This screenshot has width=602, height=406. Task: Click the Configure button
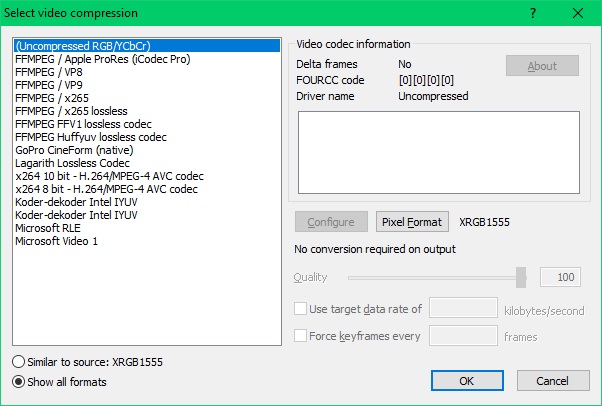click(x=331, y=222)
